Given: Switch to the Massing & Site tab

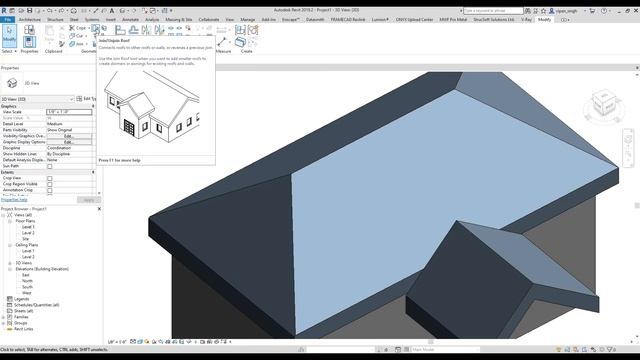Looking at the screenshot, I should point(178,20).
